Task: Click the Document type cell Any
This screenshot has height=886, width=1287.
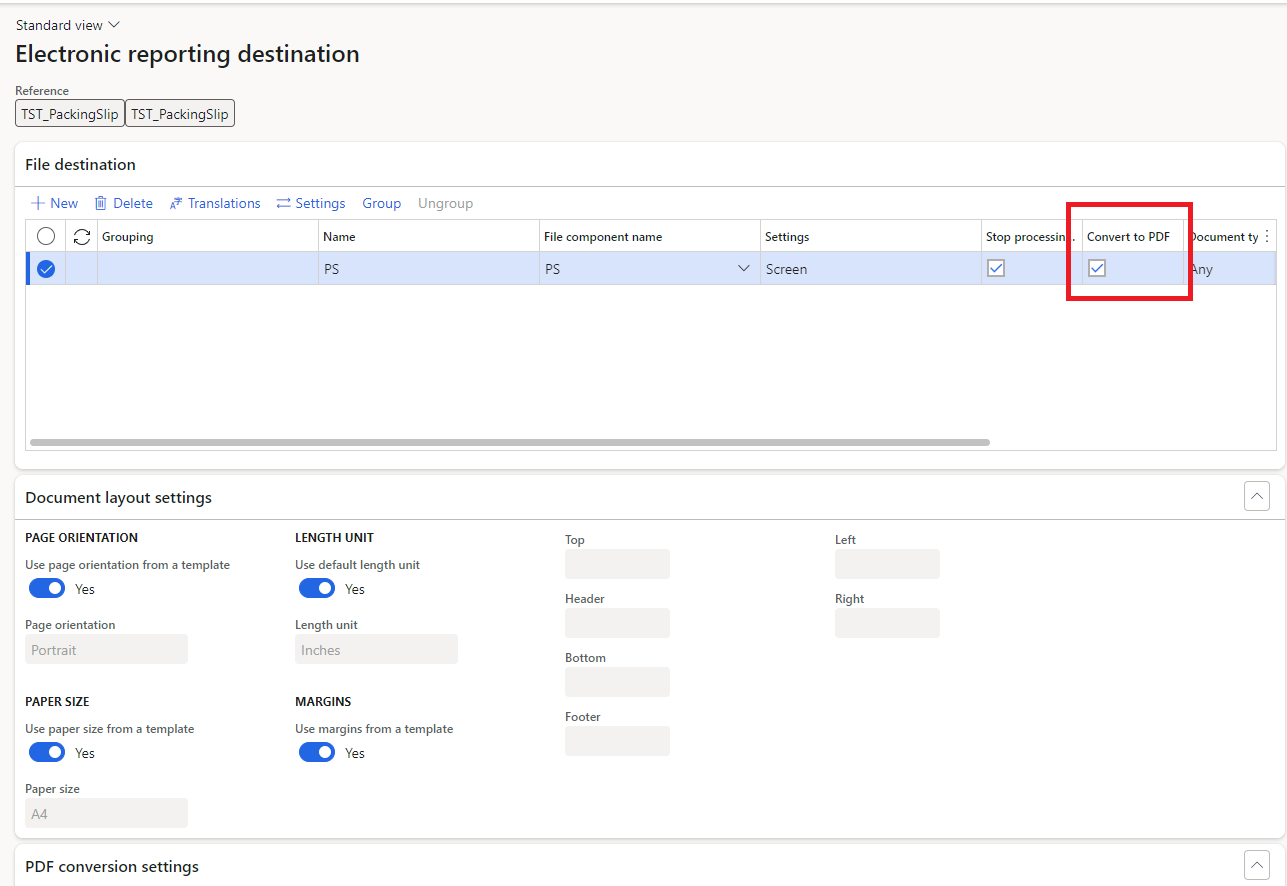Action: click(1231, 268)
